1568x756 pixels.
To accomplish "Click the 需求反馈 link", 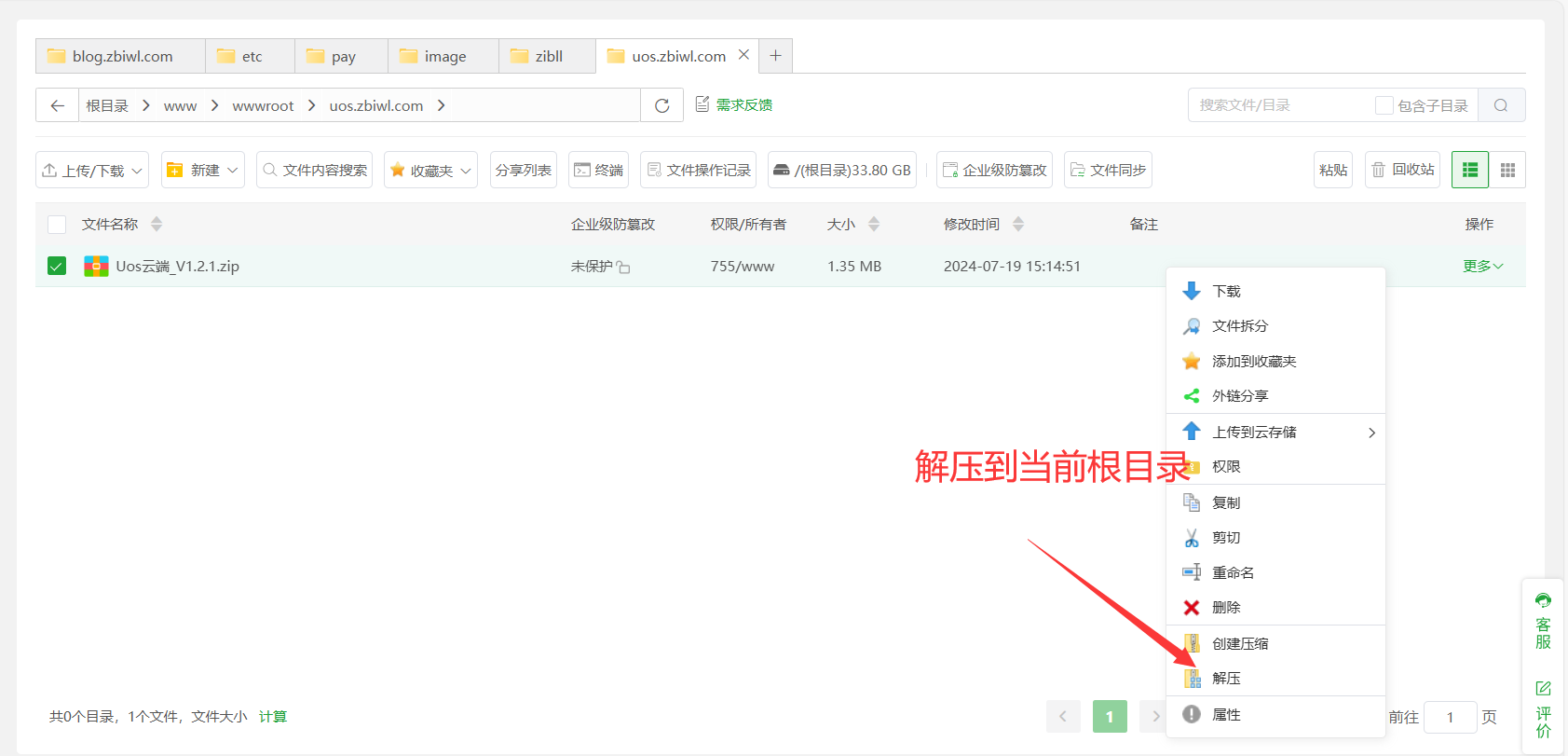I will tap(734, 104).
